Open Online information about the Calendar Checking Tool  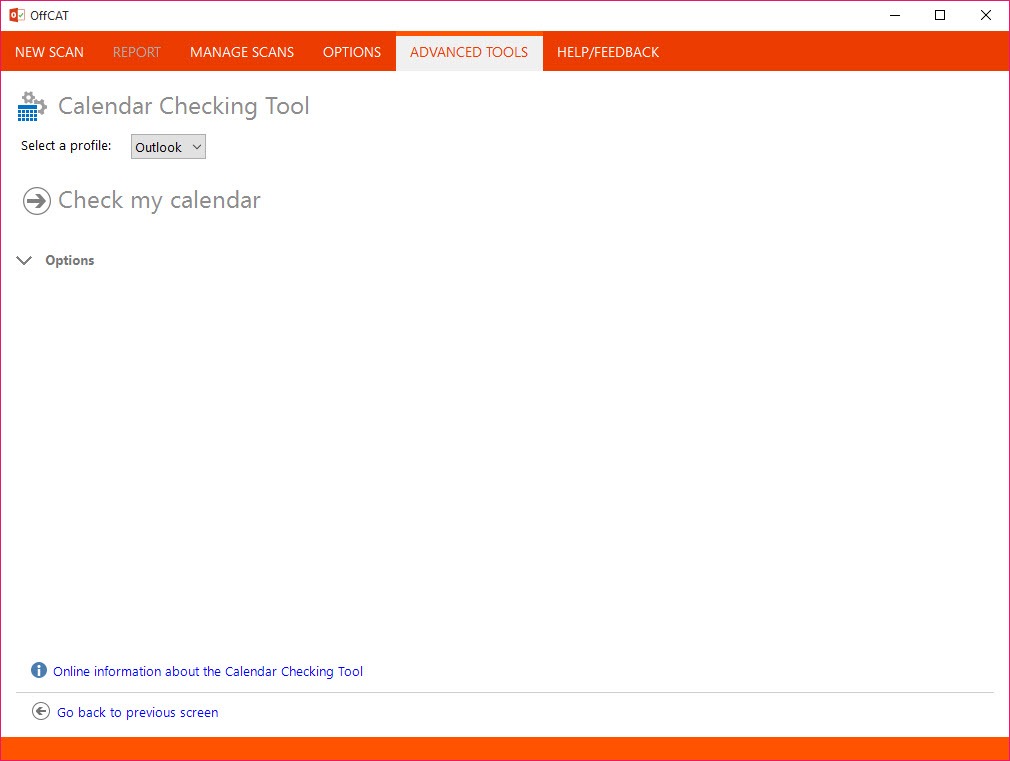pyautogui.click(x=207, y=671)
